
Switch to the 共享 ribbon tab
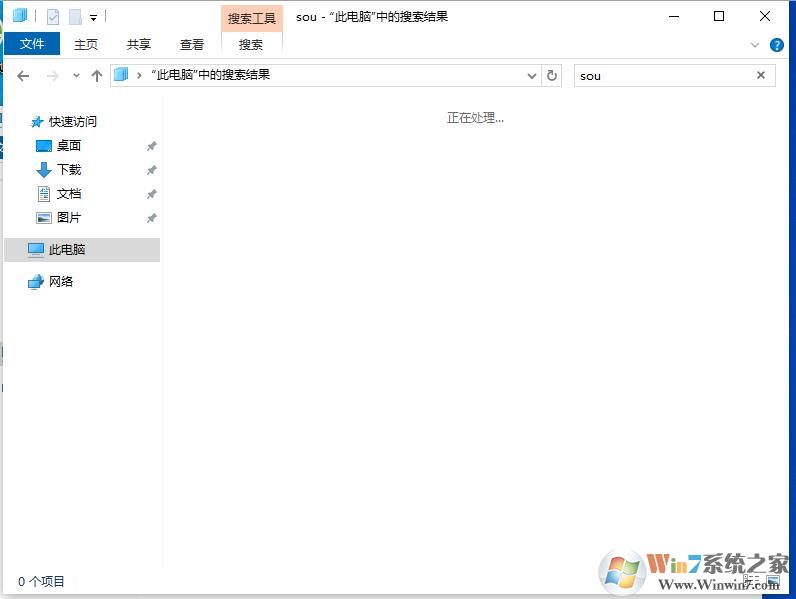point(139,44)
